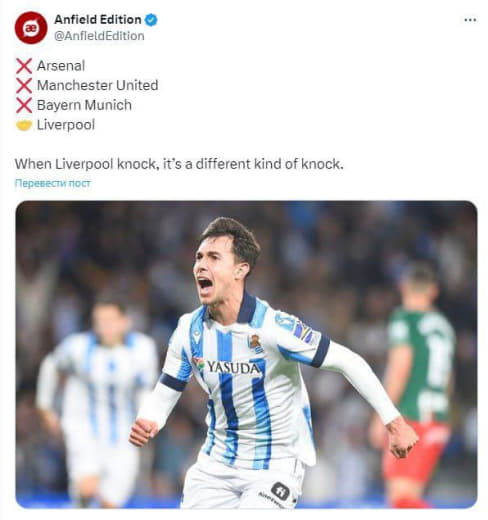Image resolution: width=488 pixels, height=520 pixels.
Task: Click the 'Manchester United' text line
Action: pyautogui.click(x=98, y=85)
